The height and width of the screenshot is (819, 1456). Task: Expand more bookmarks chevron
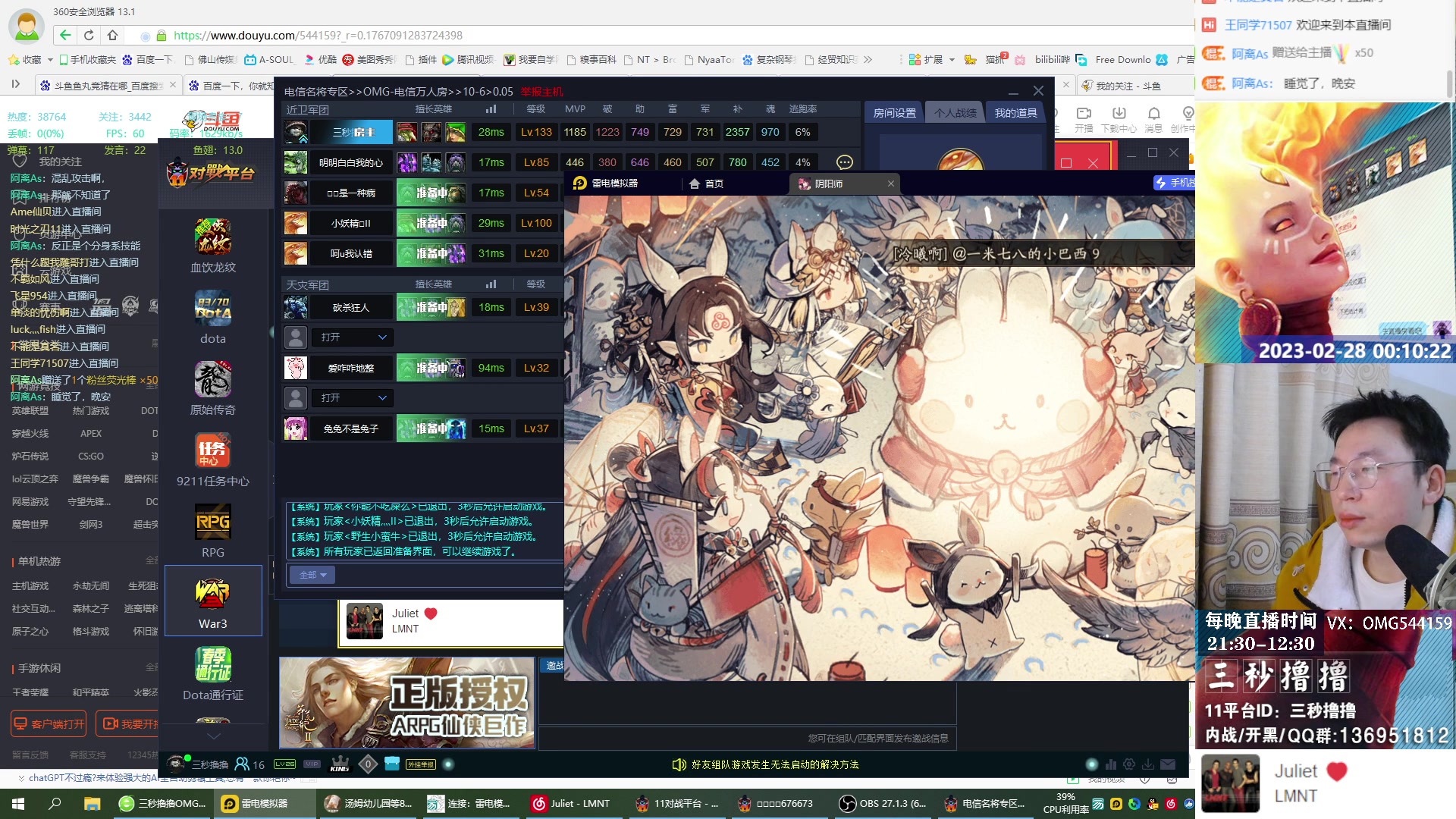pos(868,59)
